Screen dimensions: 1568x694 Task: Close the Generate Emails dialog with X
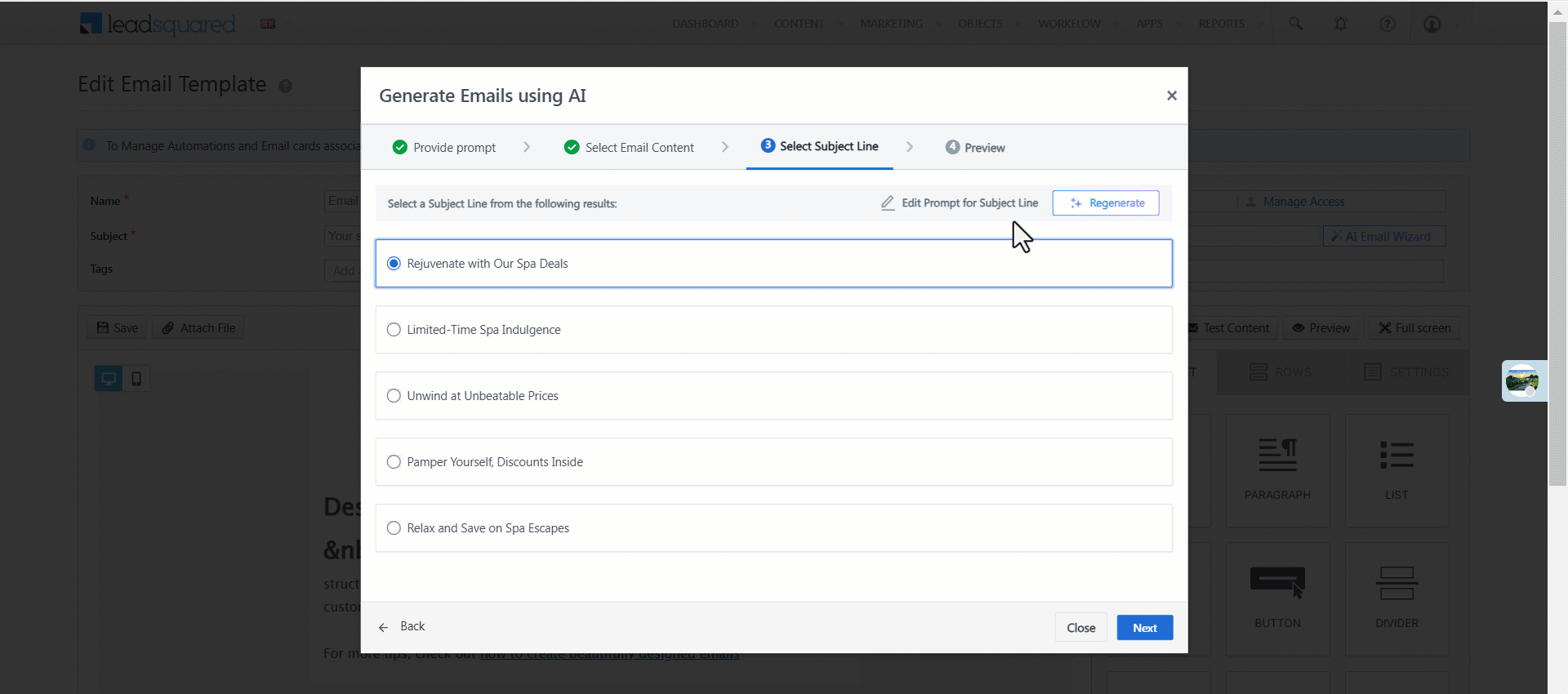1172,96
